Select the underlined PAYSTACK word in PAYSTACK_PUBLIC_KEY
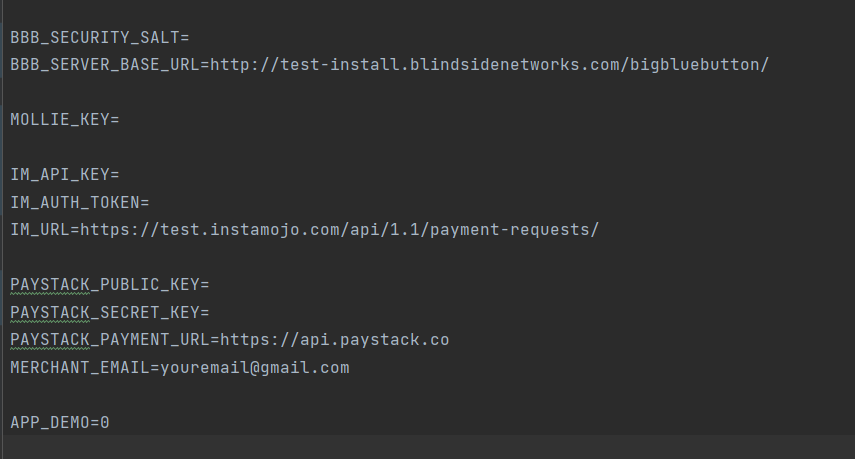 50,285
